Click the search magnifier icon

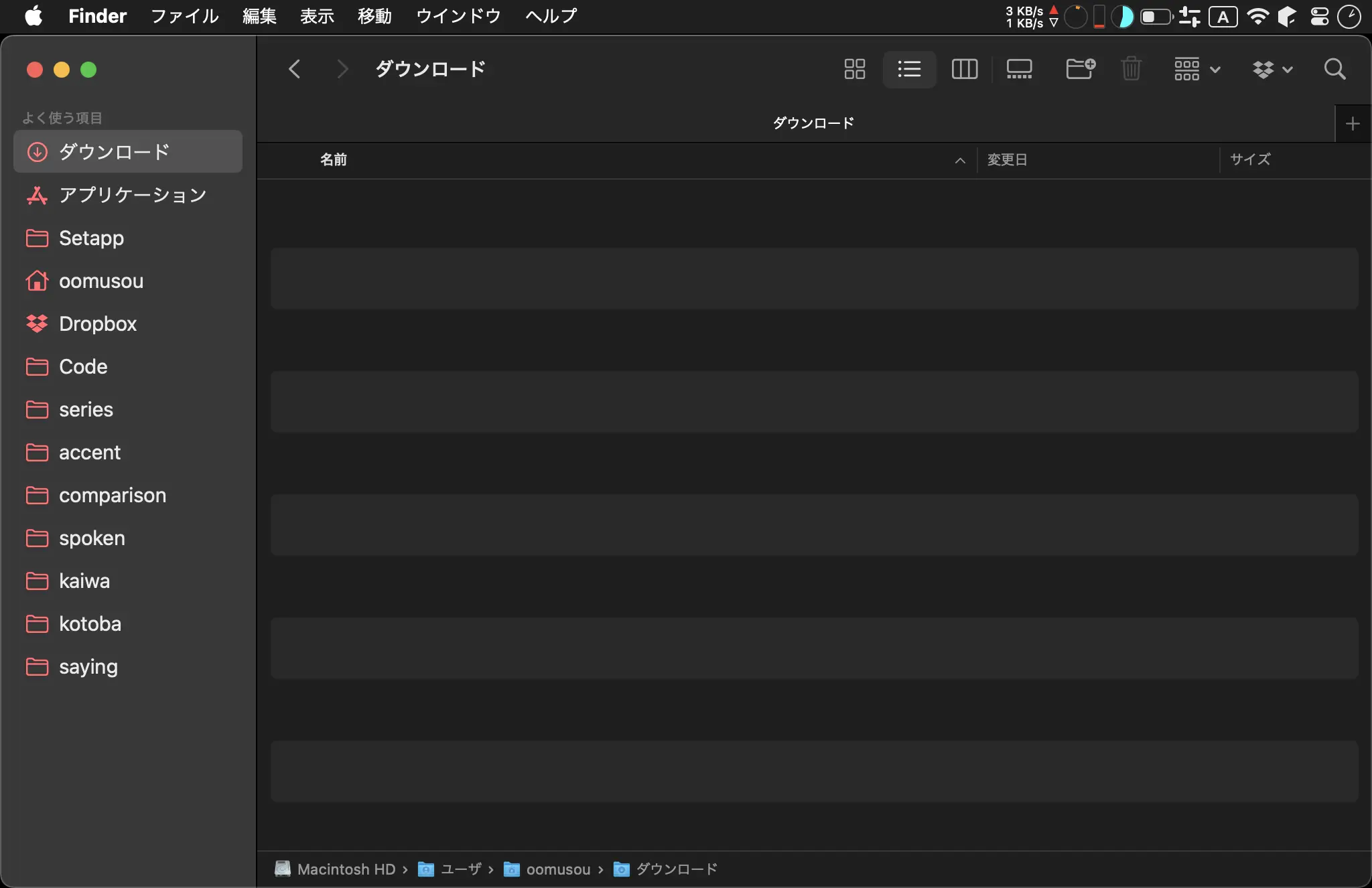[1334, 69]
